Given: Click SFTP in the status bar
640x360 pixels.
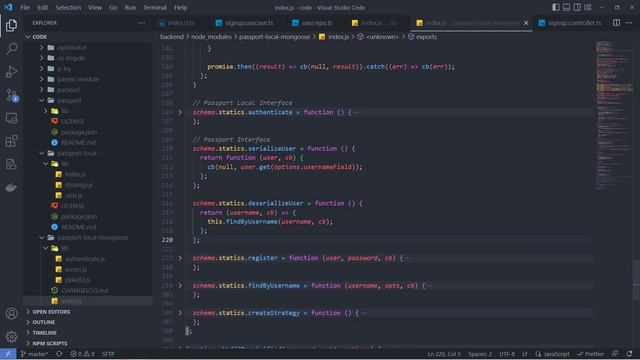Looking at the screenshot, I should (108, 354).
